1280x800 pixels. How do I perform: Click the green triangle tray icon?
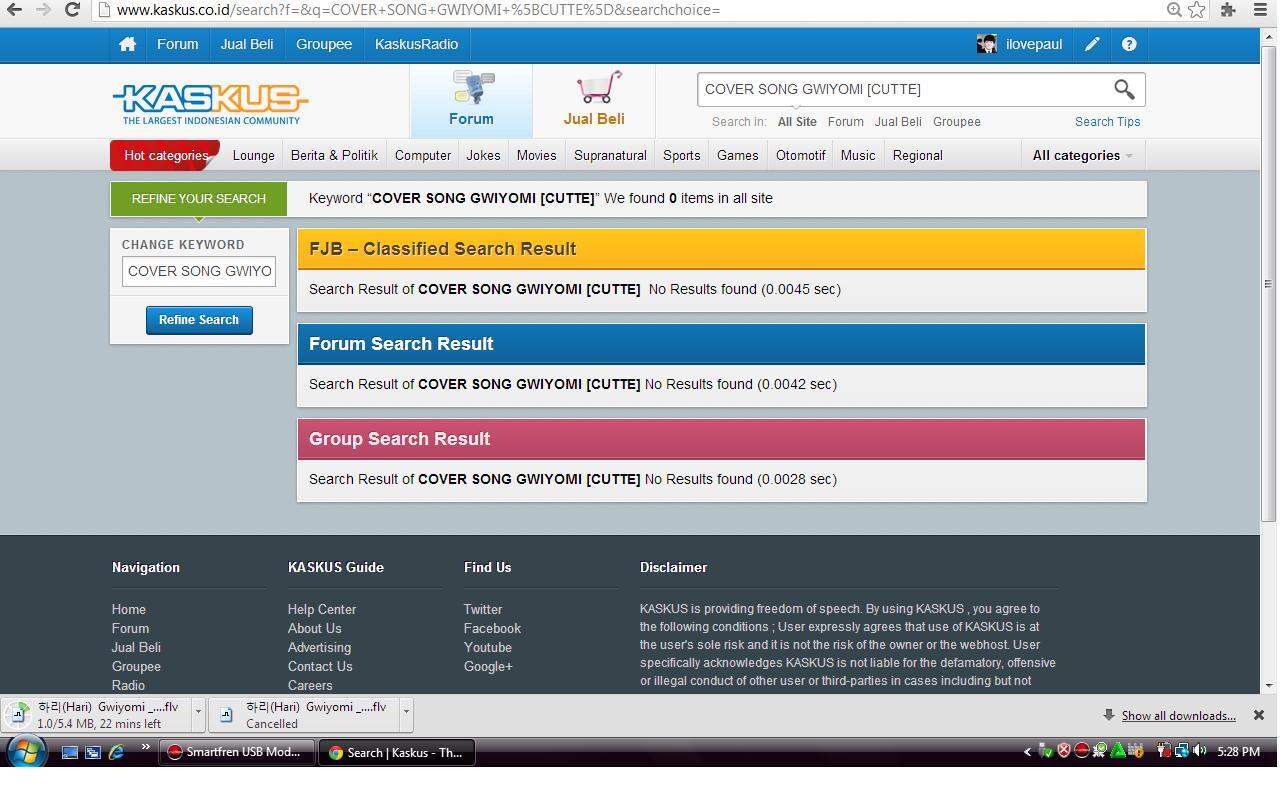[x=1118, y=751]
